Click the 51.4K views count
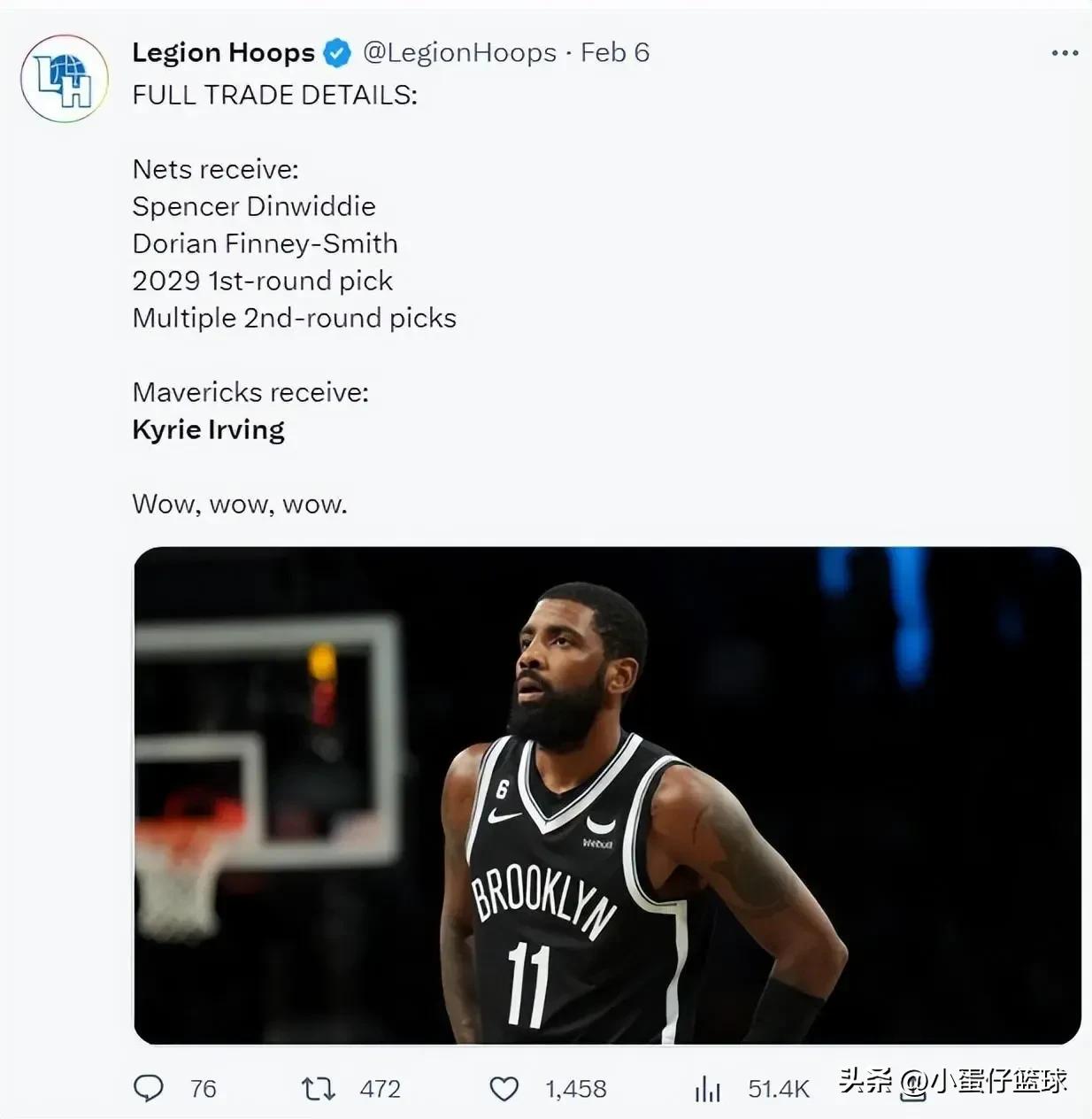The width and height of the screenshot is (1092, 1119). pos(779,1089)
